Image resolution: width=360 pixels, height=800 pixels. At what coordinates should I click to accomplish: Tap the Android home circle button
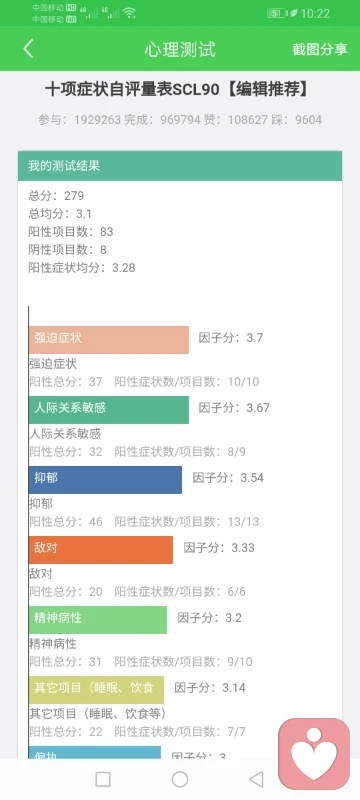tap(180, 779)
